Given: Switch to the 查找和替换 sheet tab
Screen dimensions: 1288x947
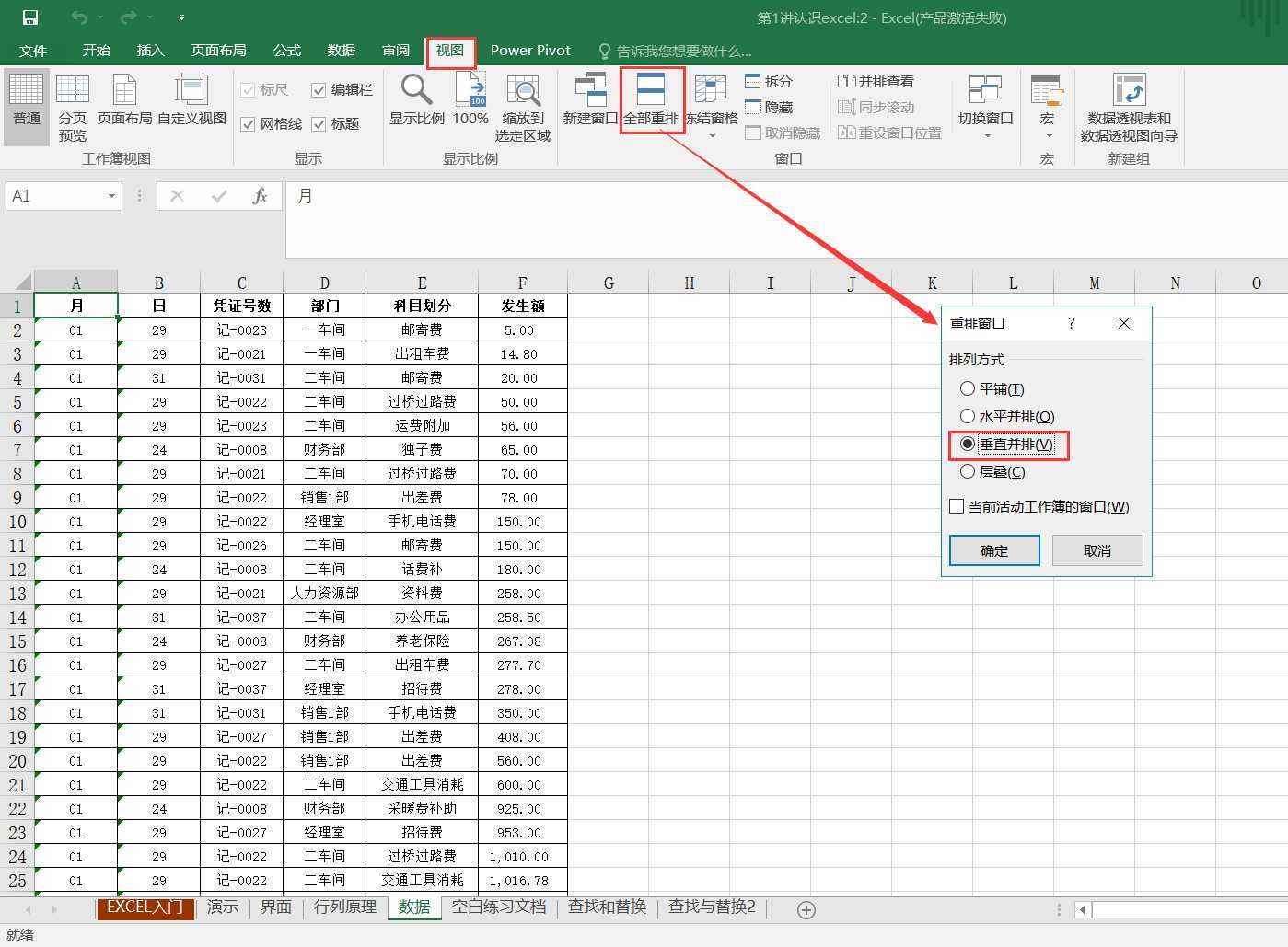Looking at the screenshot, I should point(608,907).
